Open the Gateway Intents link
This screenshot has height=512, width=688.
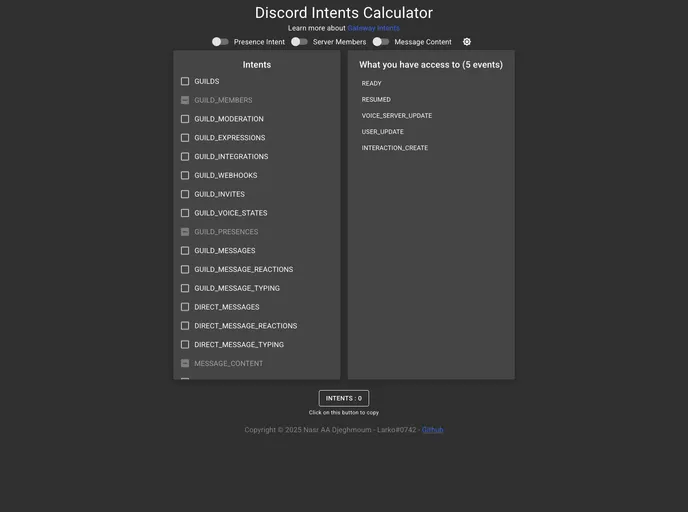(373, 28)
